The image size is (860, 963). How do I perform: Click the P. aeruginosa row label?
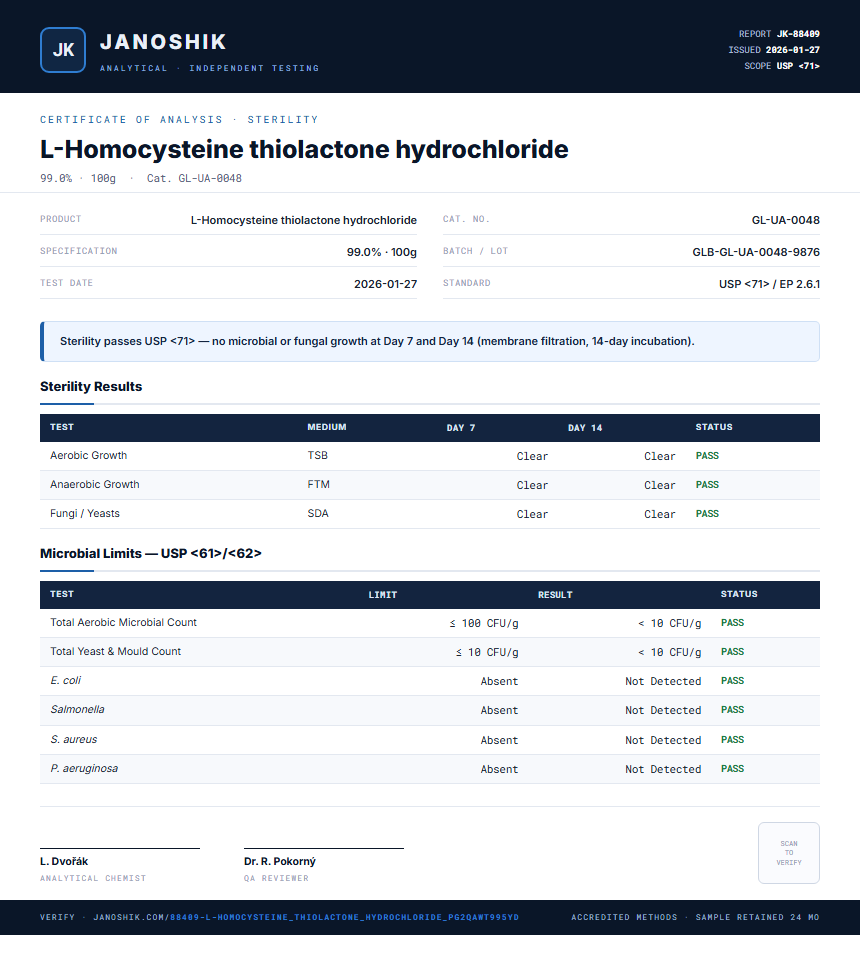click(84, 768)
